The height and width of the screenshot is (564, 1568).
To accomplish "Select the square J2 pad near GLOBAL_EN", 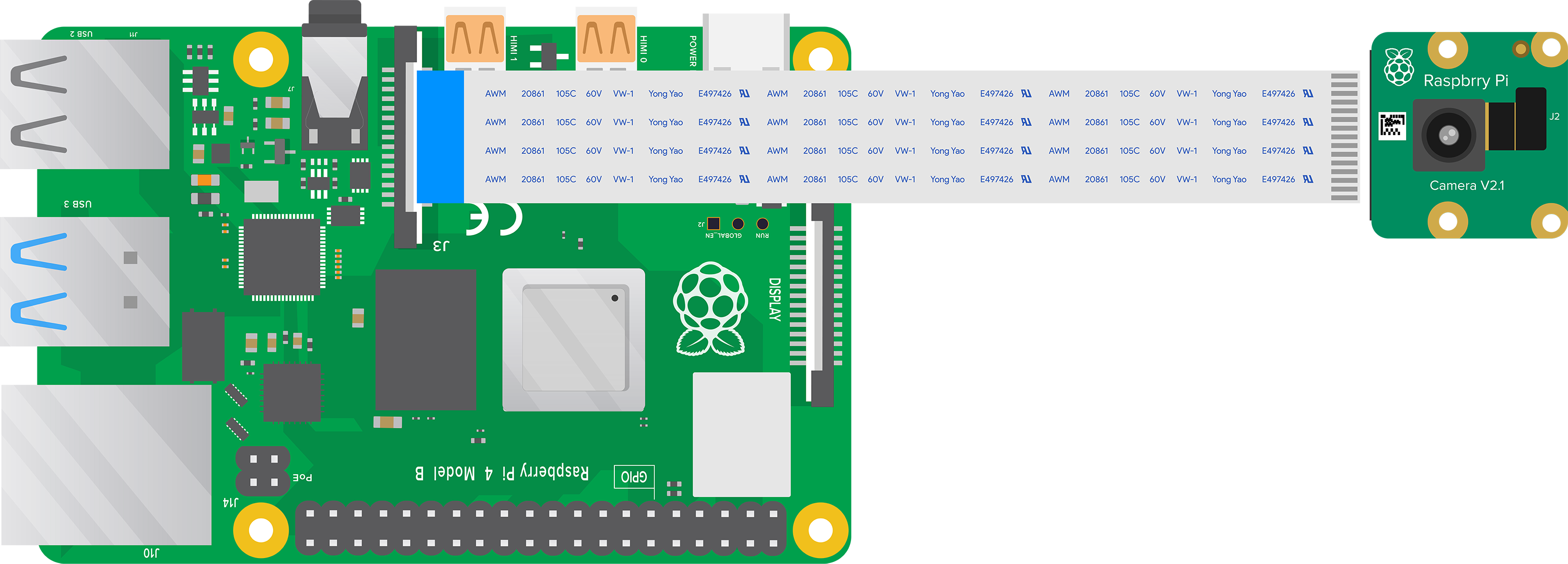I will pos(713,223).
